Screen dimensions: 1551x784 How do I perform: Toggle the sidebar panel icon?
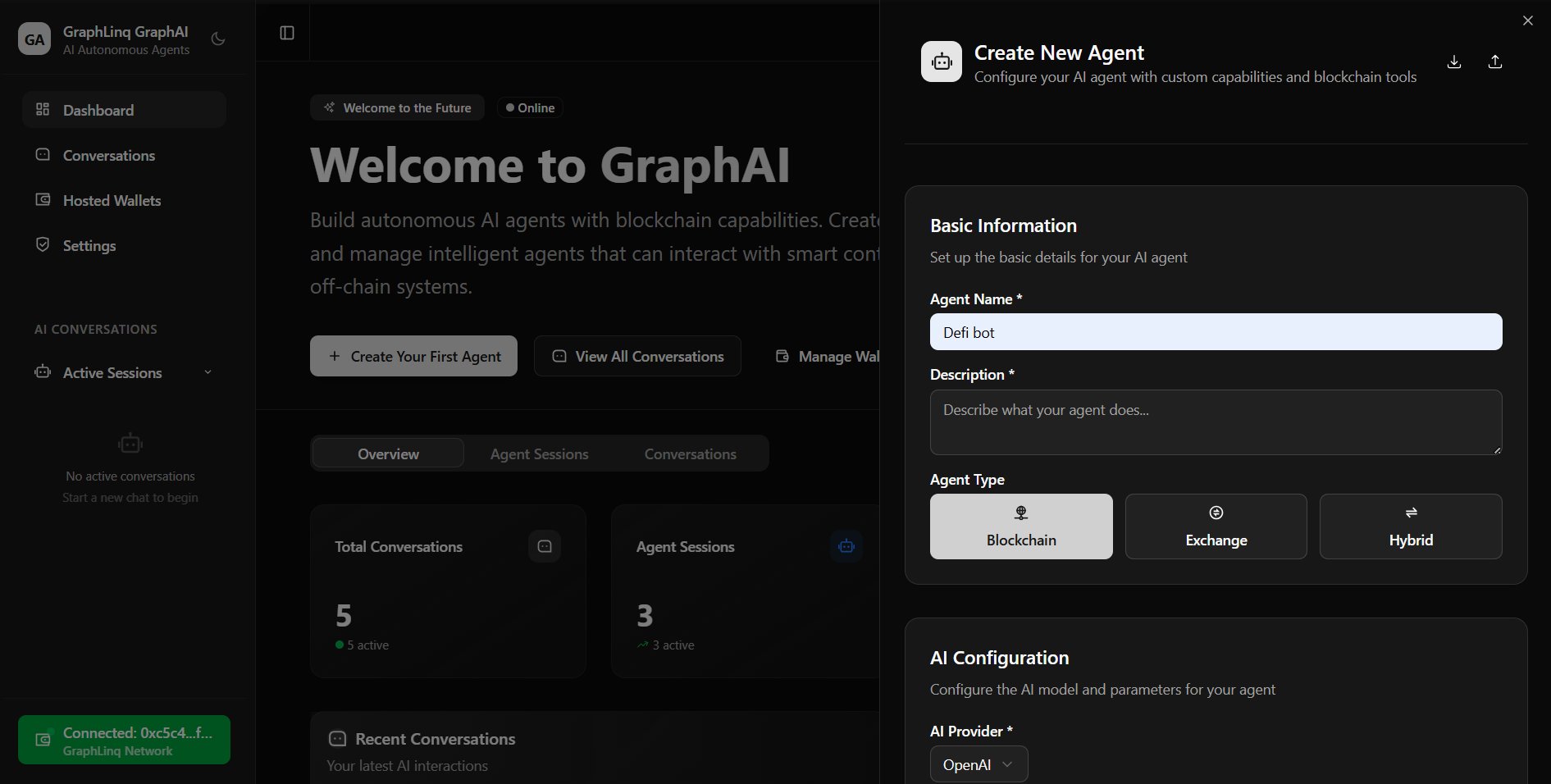tap(286, 32)
